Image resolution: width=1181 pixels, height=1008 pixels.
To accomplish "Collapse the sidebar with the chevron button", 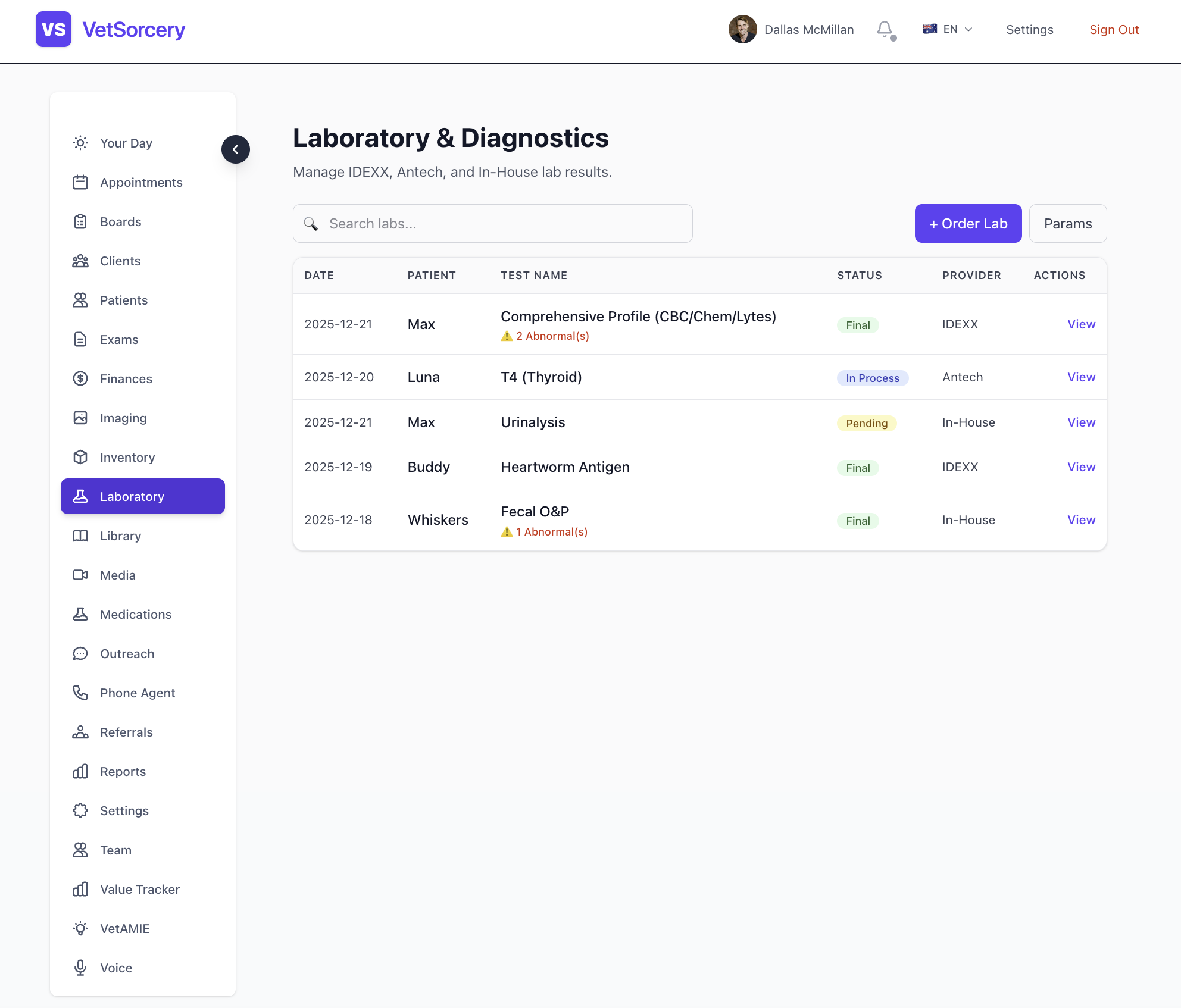I will pos(236,149).
